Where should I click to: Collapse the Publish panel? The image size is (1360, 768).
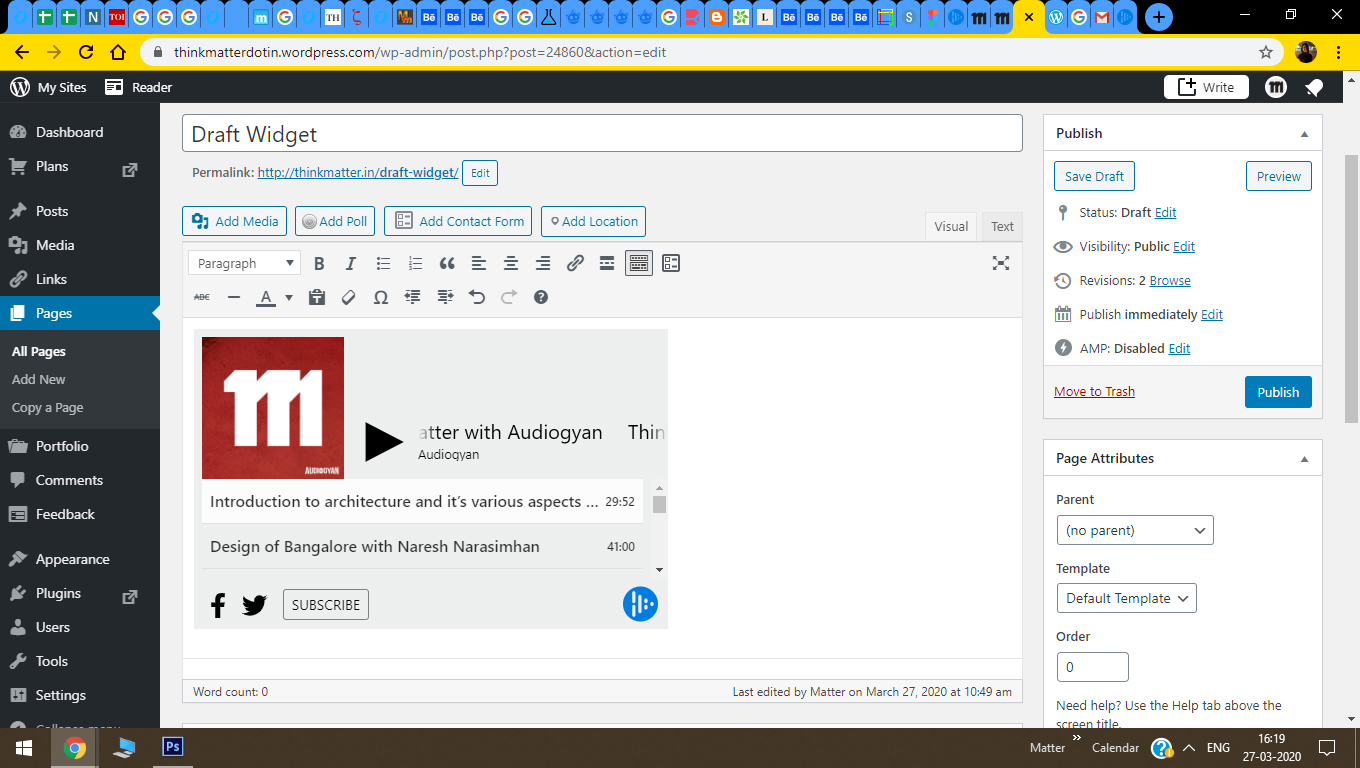coord(1304,134)
